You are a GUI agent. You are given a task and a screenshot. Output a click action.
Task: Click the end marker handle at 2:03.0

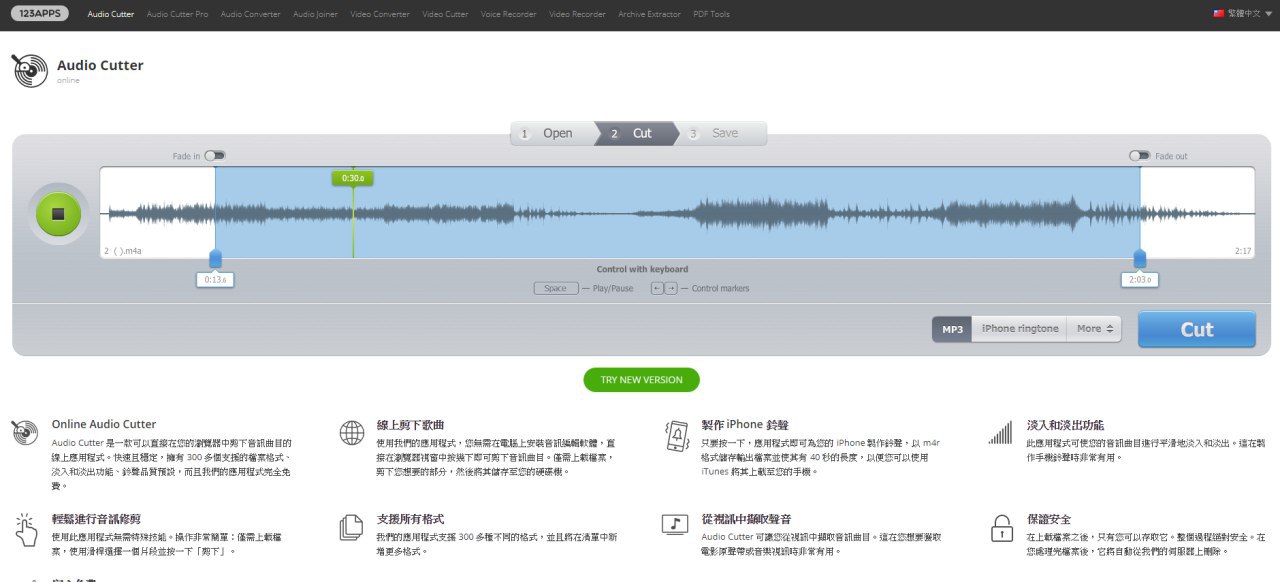coord(1140,259)
